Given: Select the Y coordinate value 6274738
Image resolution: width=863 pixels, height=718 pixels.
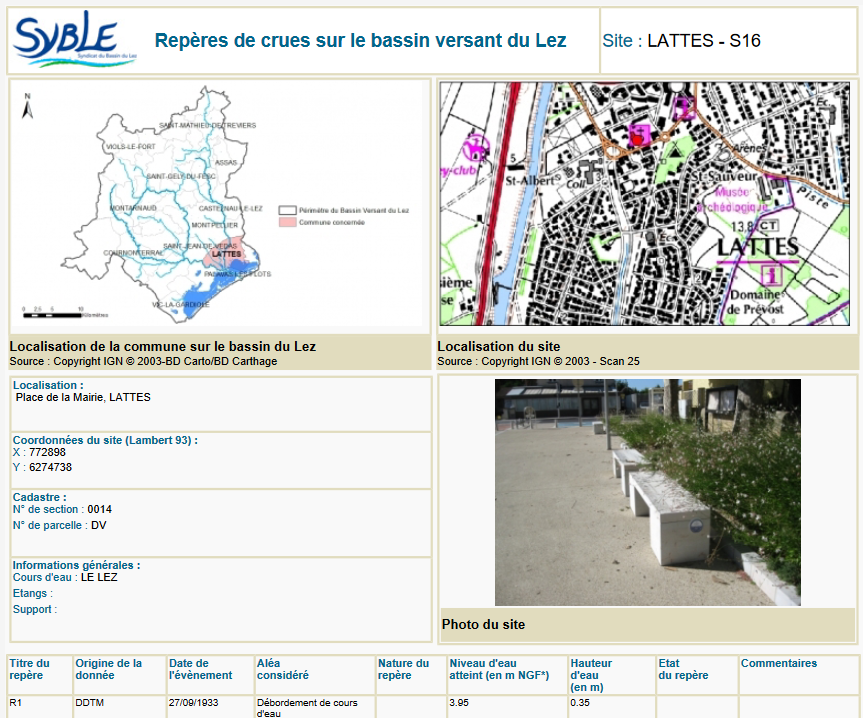Looking at the screenshot, I should click(51, 467).
